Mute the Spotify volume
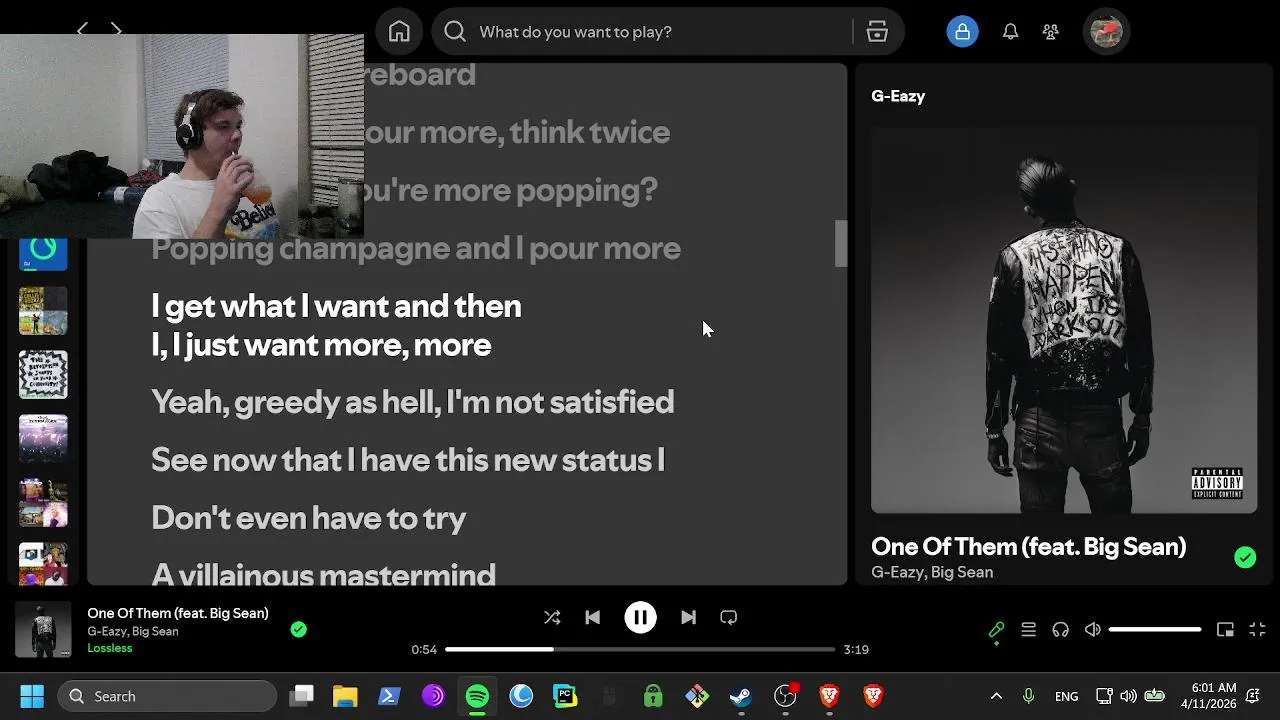This screenshot has height=720, width=1280. (1093, 630)
